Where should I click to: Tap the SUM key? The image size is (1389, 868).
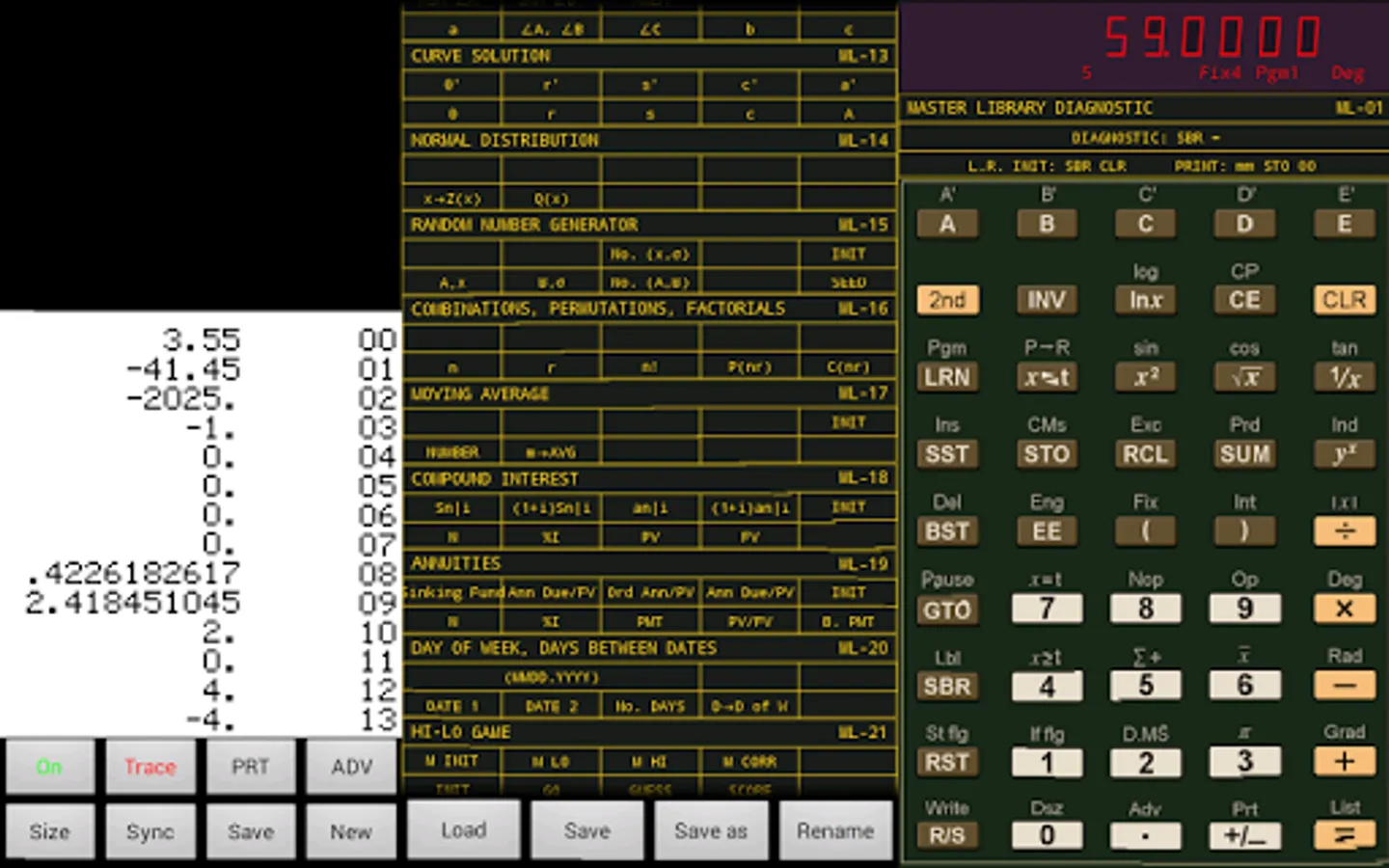[x=1245, y=454]
